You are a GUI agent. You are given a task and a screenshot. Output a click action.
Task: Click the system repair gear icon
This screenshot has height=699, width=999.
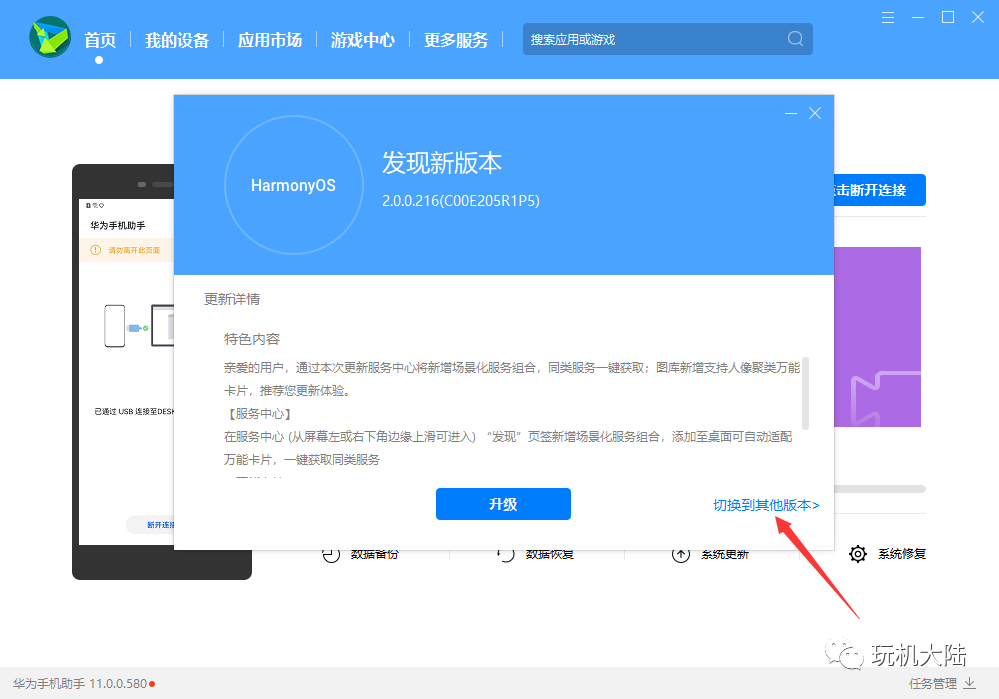(x=858, y=554)
